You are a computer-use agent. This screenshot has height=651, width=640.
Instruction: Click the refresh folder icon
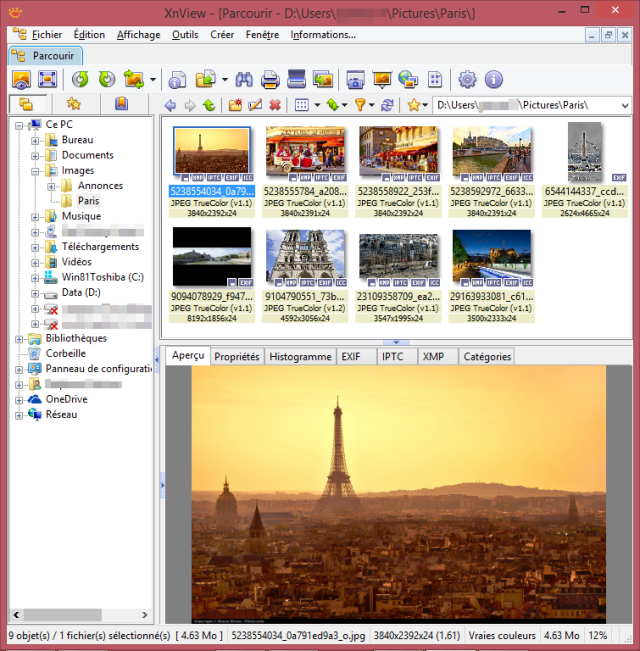[387, 105]
